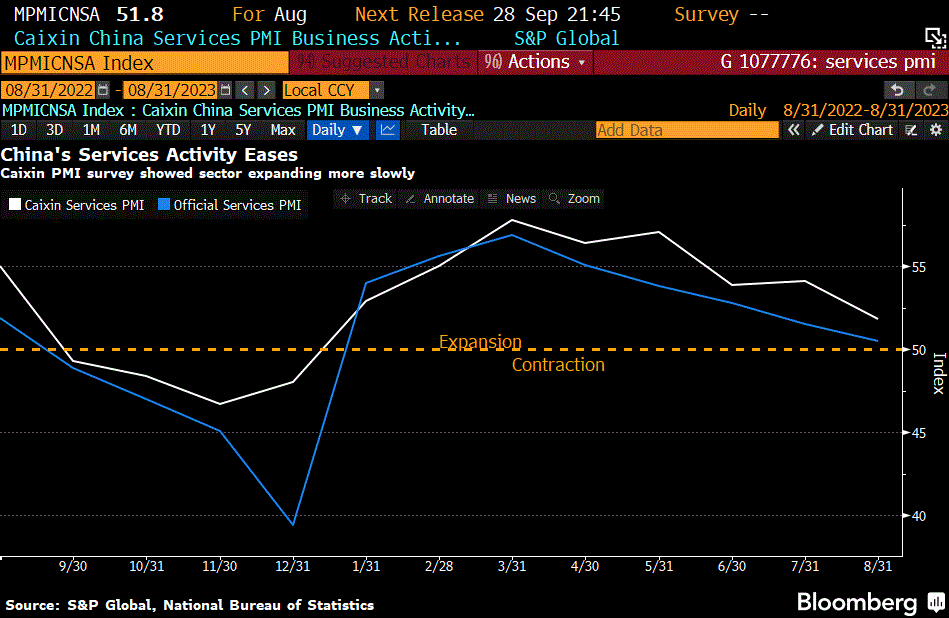Click the Local CCY currency field
This screenshot has height=618, width=949.
coord(326,90)
